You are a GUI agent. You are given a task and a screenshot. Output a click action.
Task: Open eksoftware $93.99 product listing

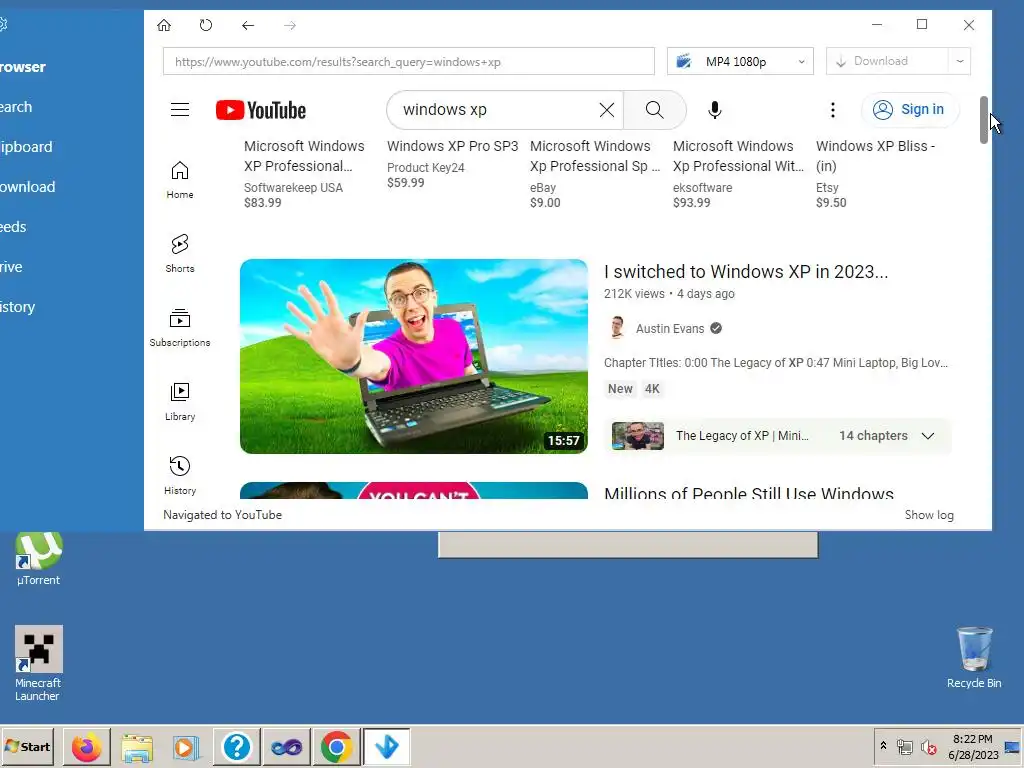[738, 174]
